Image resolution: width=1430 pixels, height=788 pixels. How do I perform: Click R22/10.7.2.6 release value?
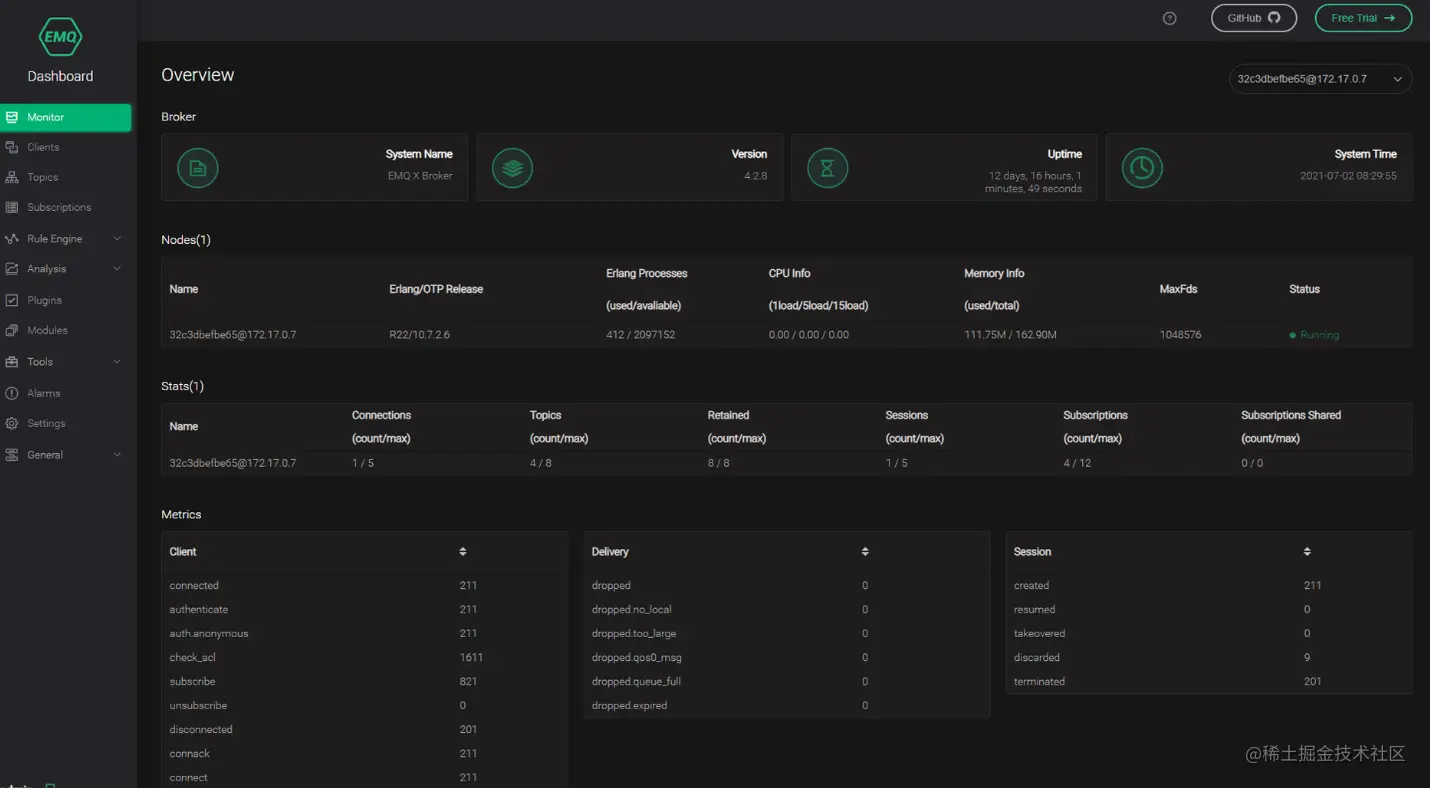[420, 335]
